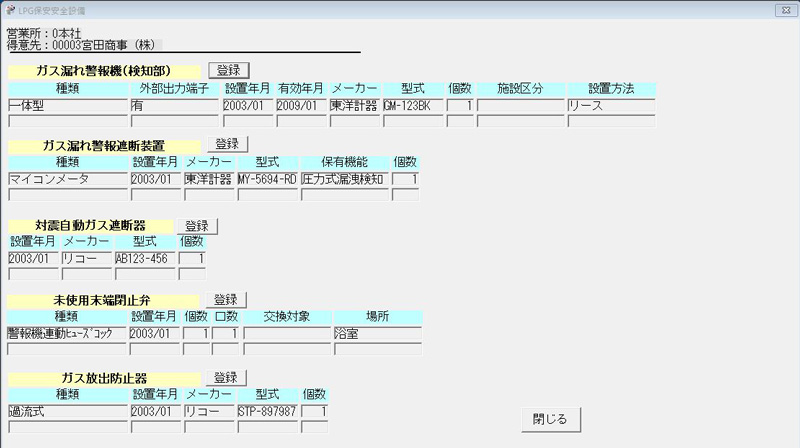
Task: Select the 過流式 type field
Action: point(68,411)
